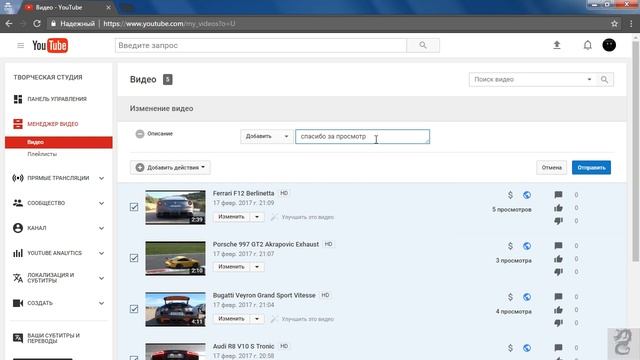Image resolution: width=640 pixels, height=360 pixels.
Task: Click monetization dollar icon for Porsche 997 GT2
Action: coord(510,246)
